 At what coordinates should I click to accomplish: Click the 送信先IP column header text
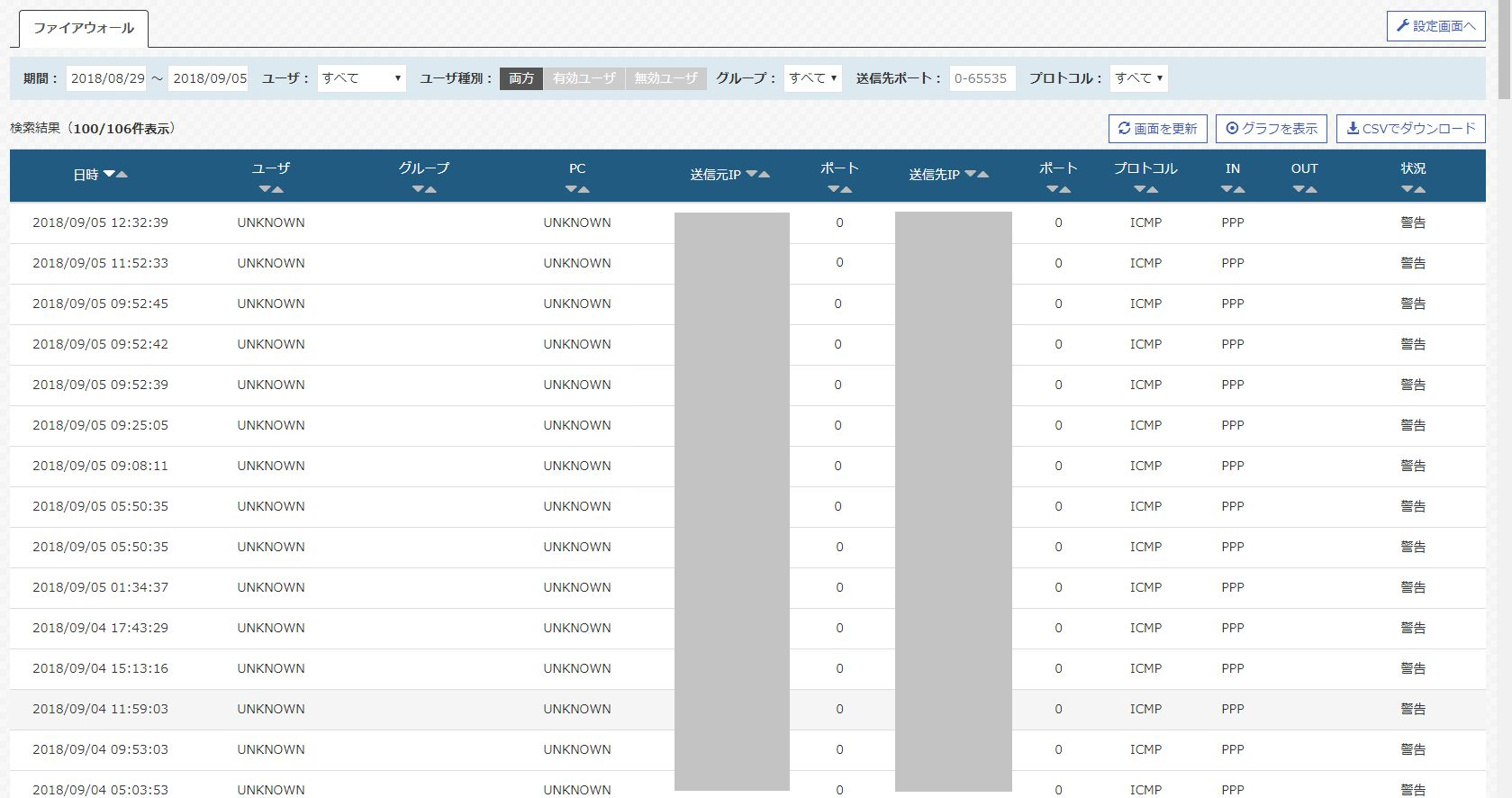point(934,175)
